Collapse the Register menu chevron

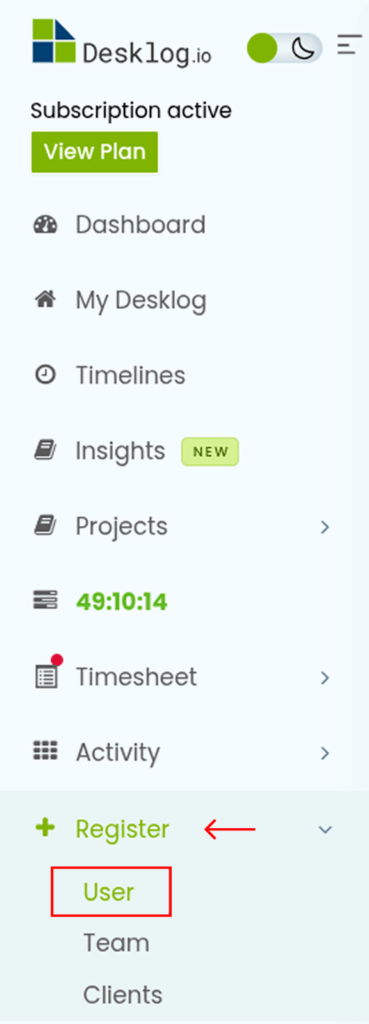325,830
